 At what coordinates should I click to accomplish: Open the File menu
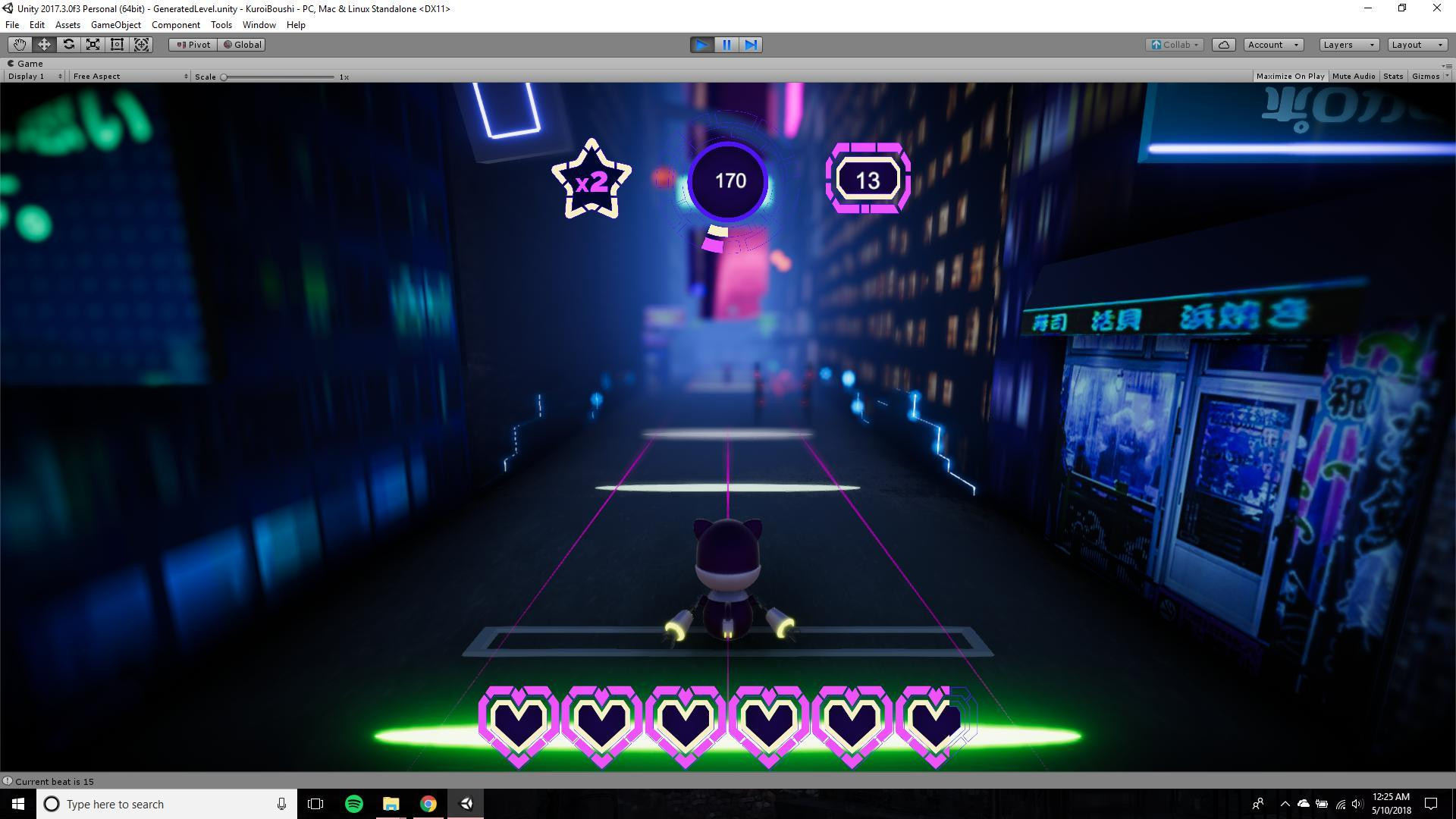tap(12, 25)
